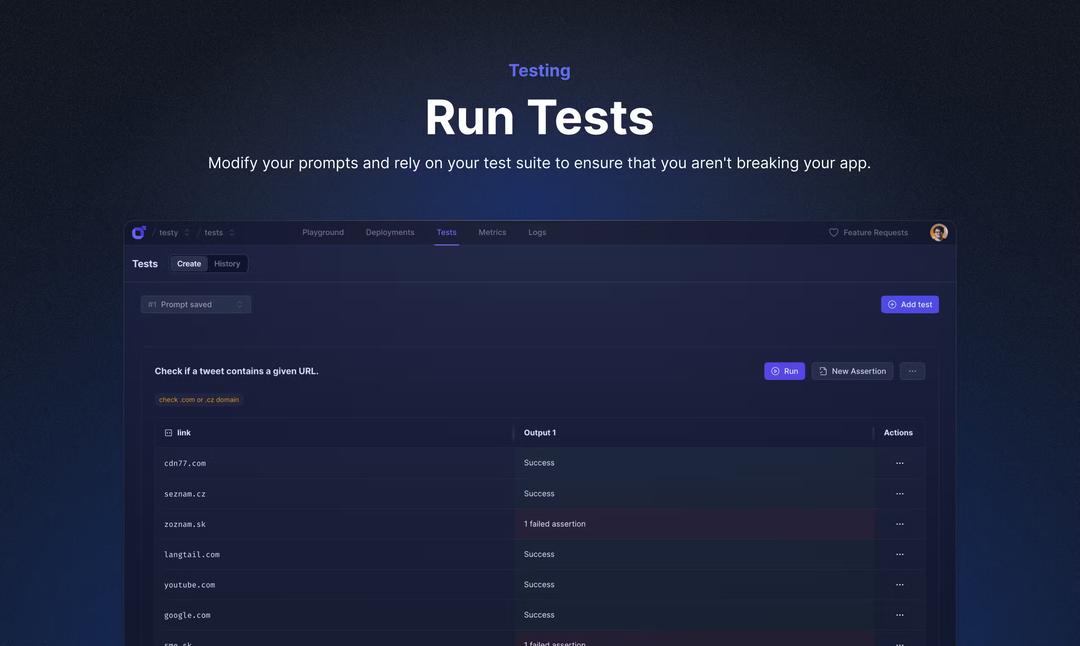The width and height of the screenshot is (1080, 646).
Task: Click the Success output for google.com
Action: (695, 615)
